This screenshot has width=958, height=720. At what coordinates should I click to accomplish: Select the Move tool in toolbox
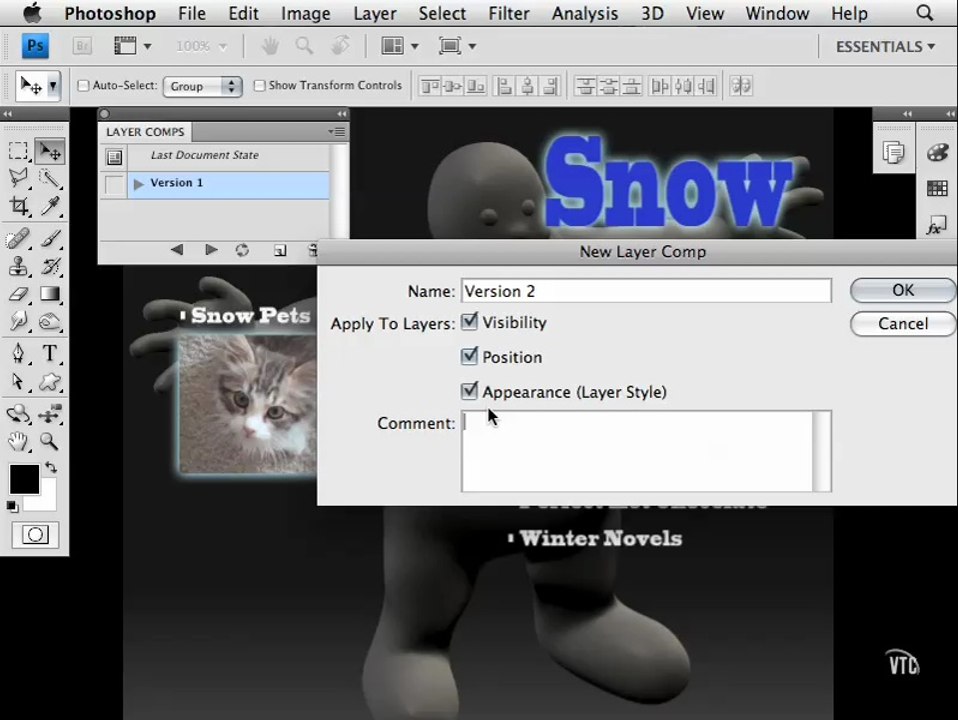(50, 151)
